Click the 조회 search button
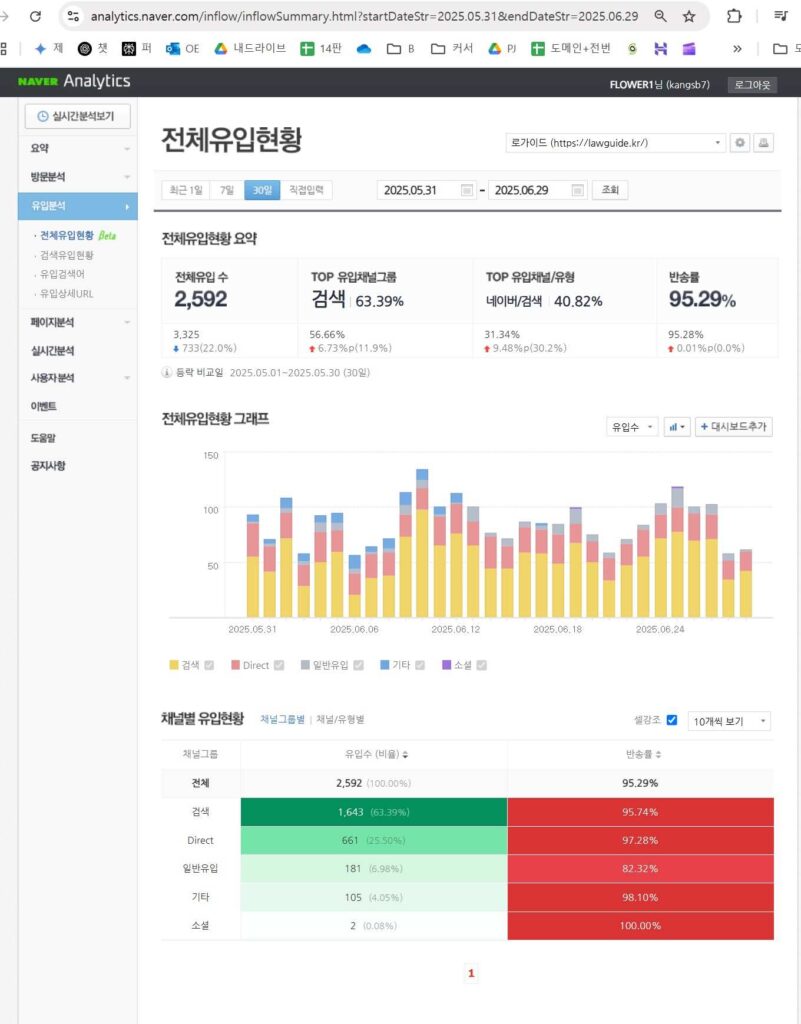The image size is (801, 1024). 610,190
